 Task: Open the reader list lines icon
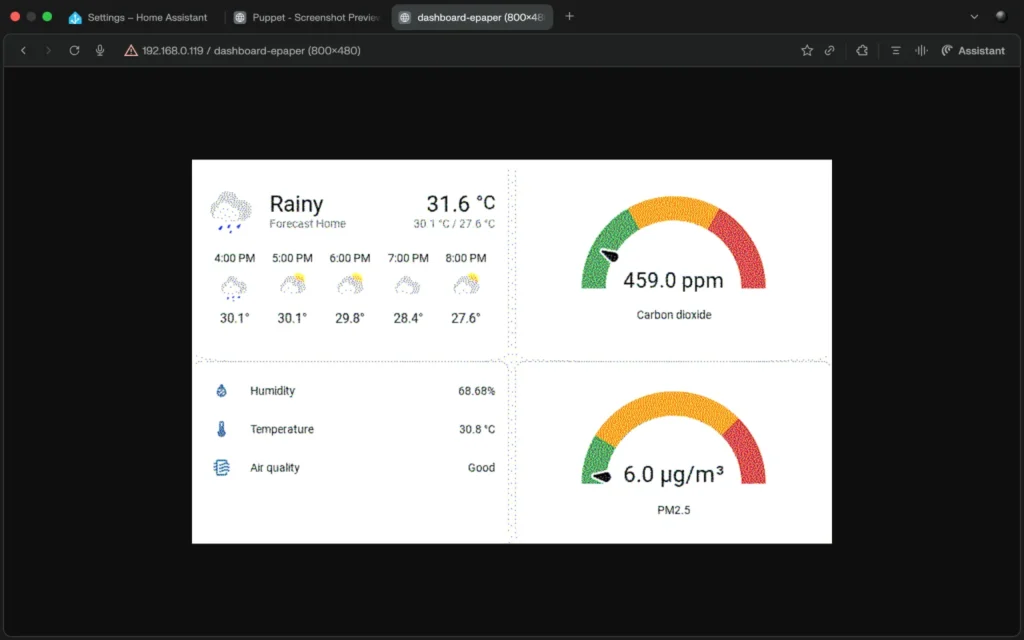(895, 50)
